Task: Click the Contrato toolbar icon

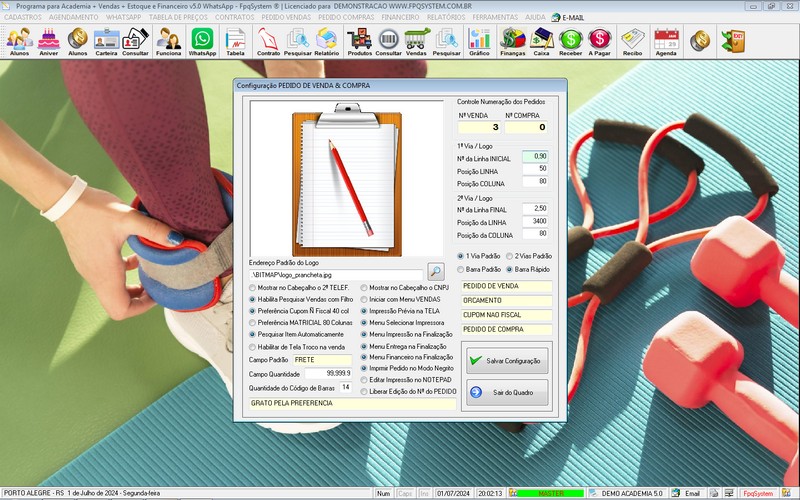Action: point(268,40)
